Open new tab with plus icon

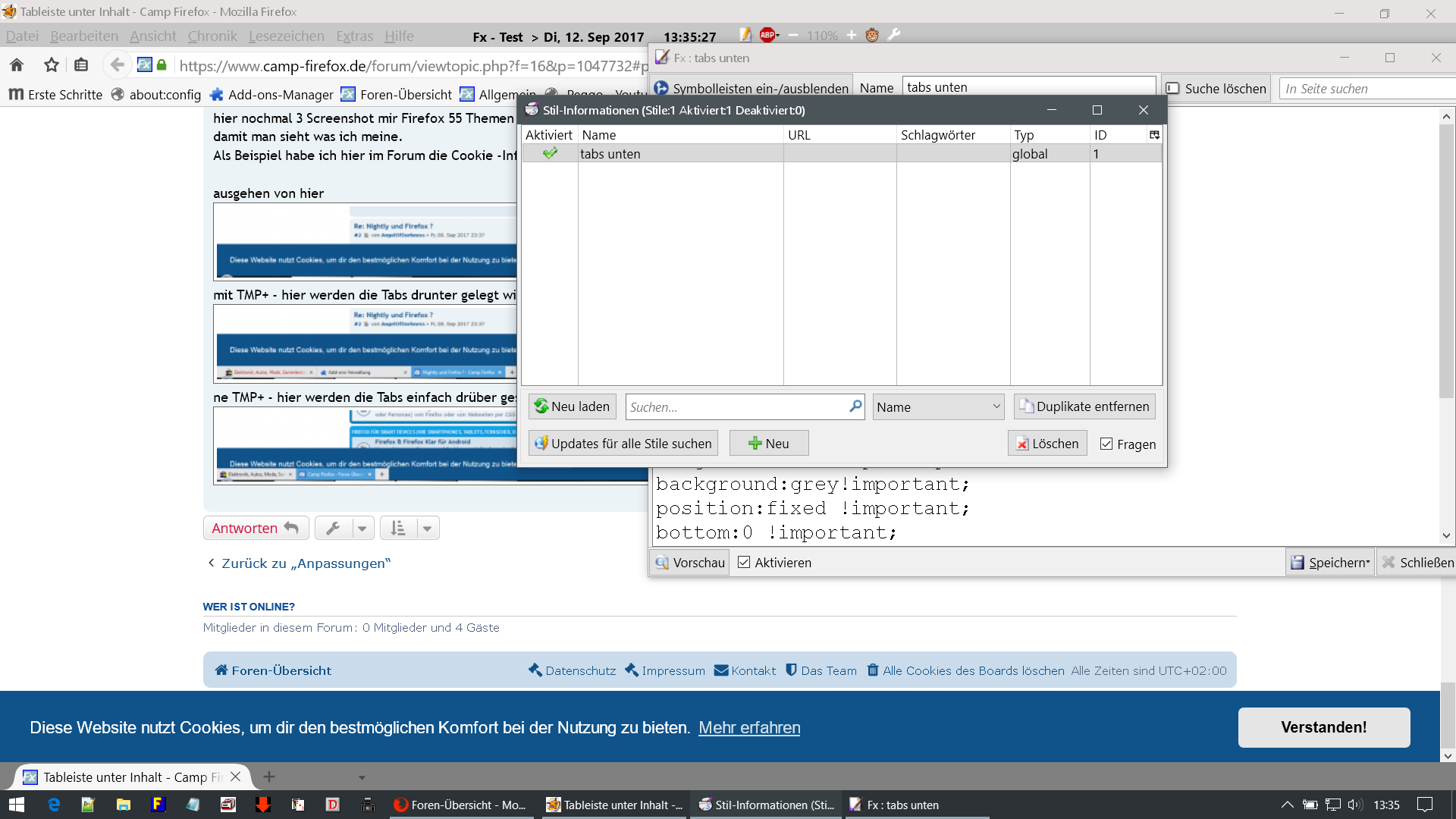(x=269, y=777)
